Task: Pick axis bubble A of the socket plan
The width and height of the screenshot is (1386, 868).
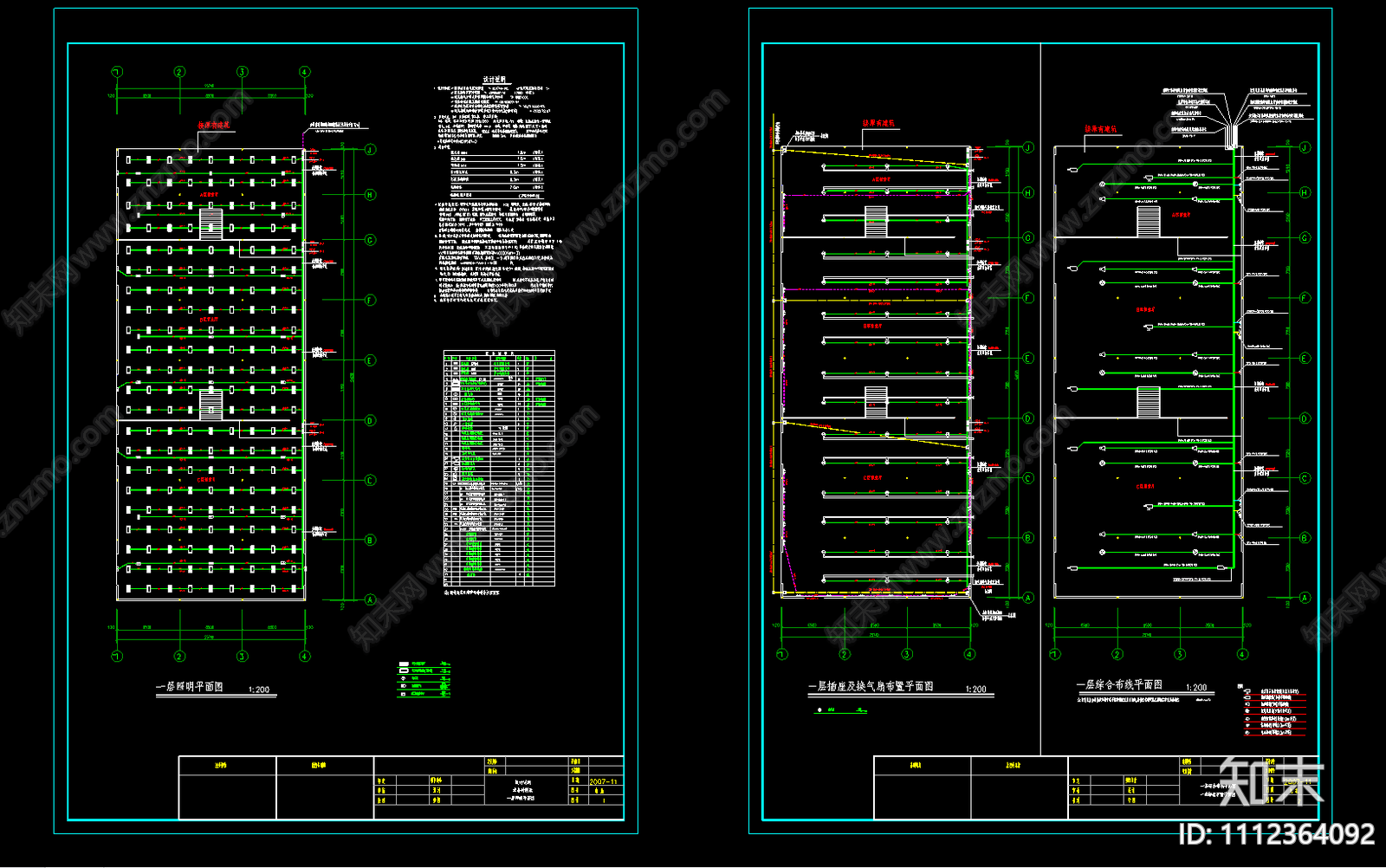Action: [1028, 598]
